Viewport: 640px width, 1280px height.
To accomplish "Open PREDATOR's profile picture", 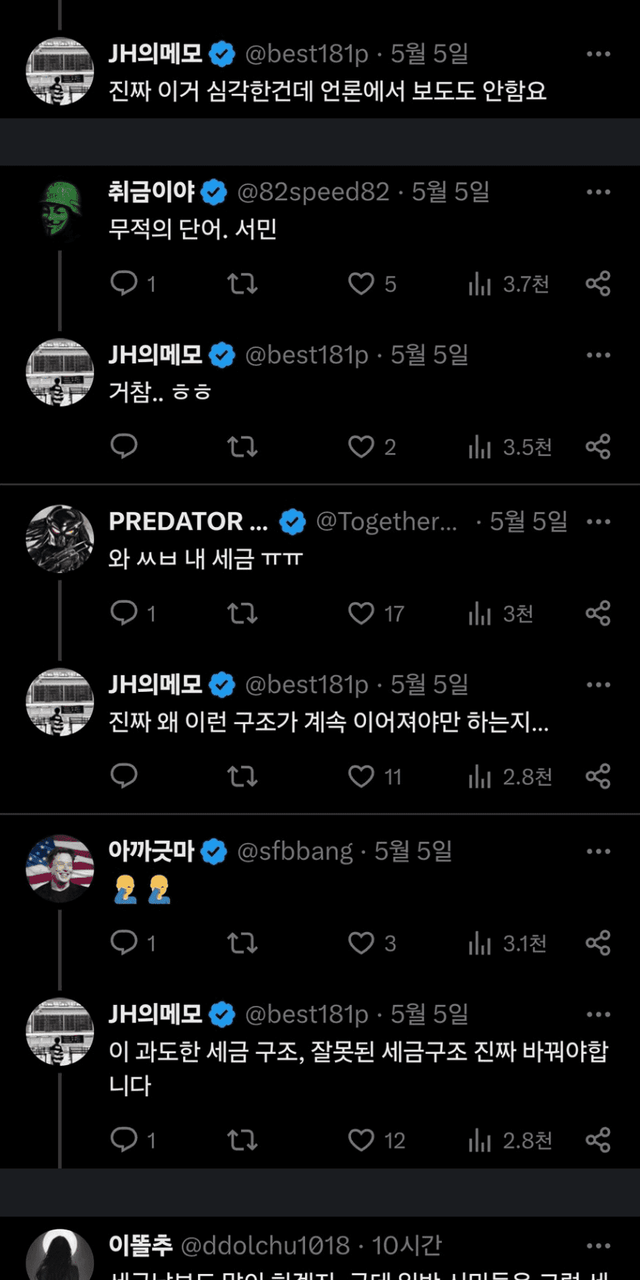I will click(x=59, y=539).
